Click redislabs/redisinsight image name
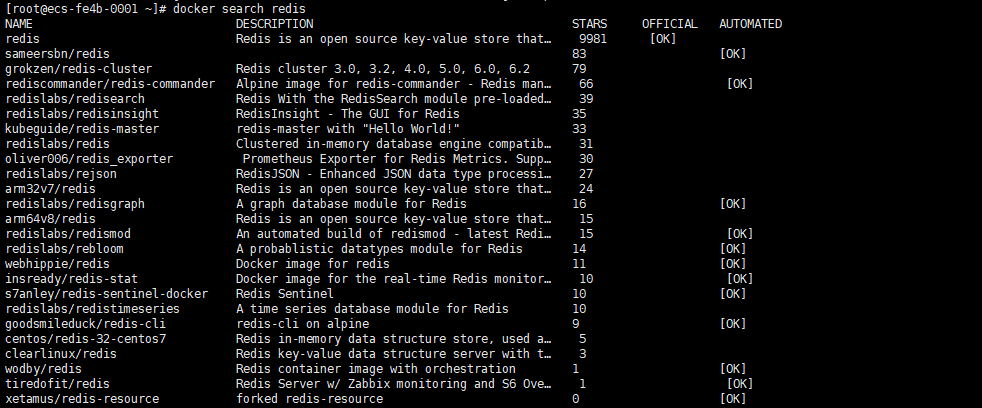The width and height of the screenshot is (982, 408). [x=82, y=114]
